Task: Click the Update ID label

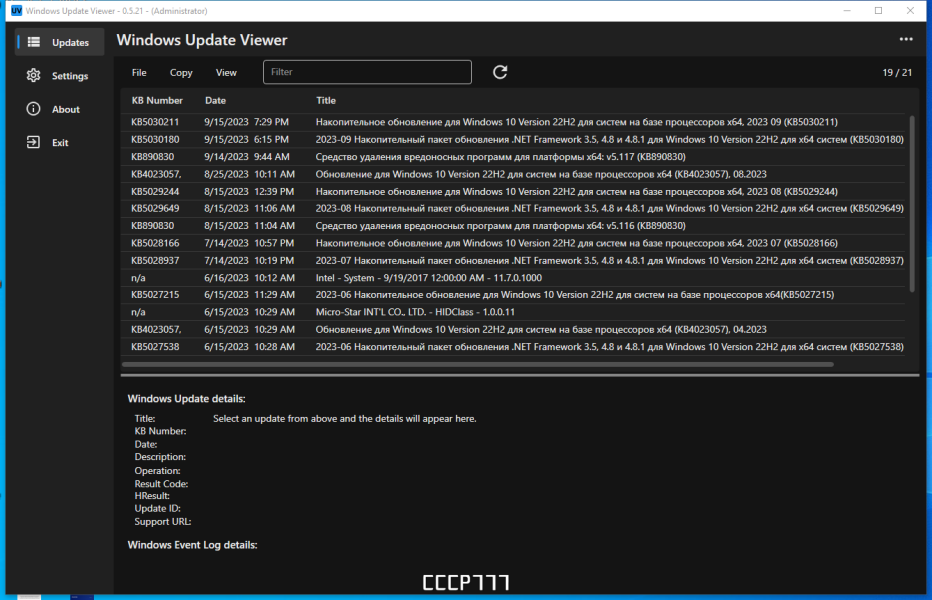Action: pos(158,508)
